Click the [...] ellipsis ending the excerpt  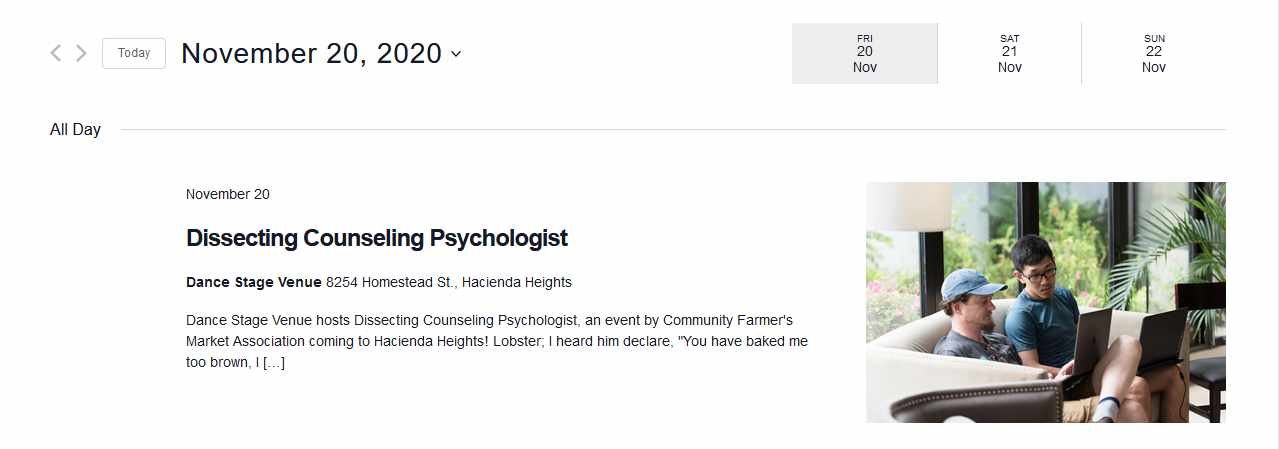[274, 362]
